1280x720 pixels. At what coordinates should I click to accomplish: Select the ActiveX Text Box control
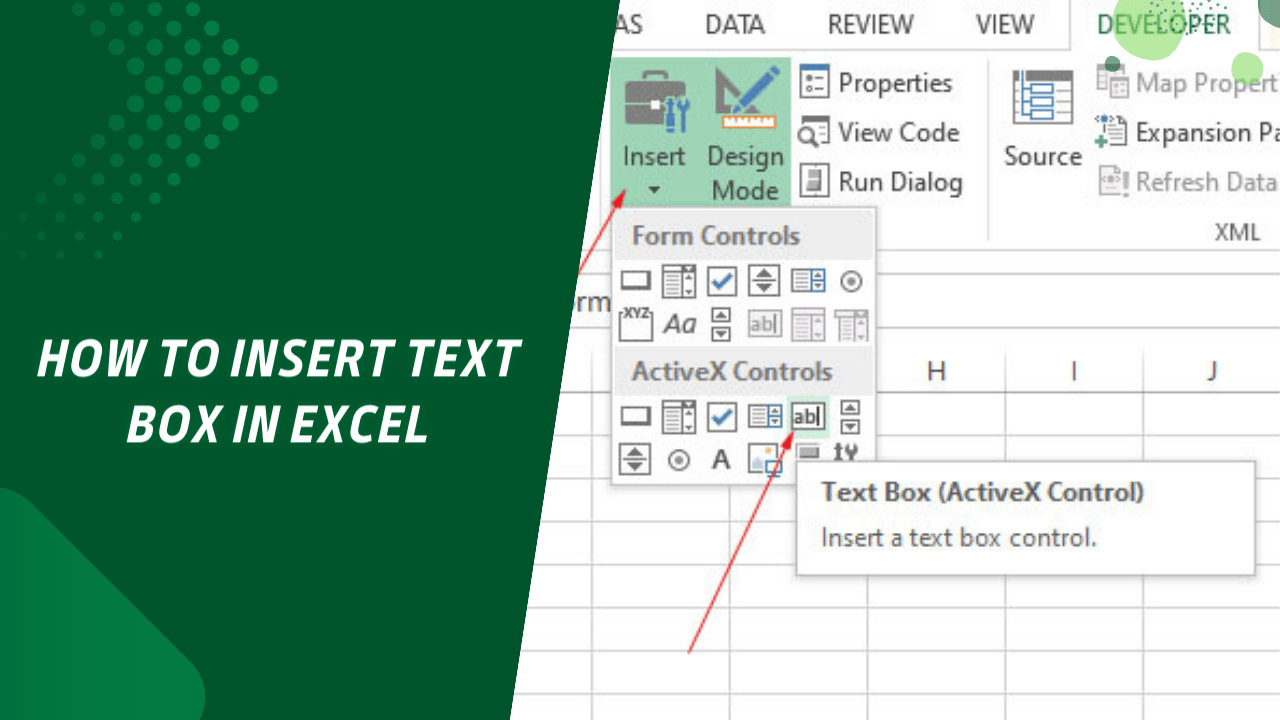(x=807, y=417)
